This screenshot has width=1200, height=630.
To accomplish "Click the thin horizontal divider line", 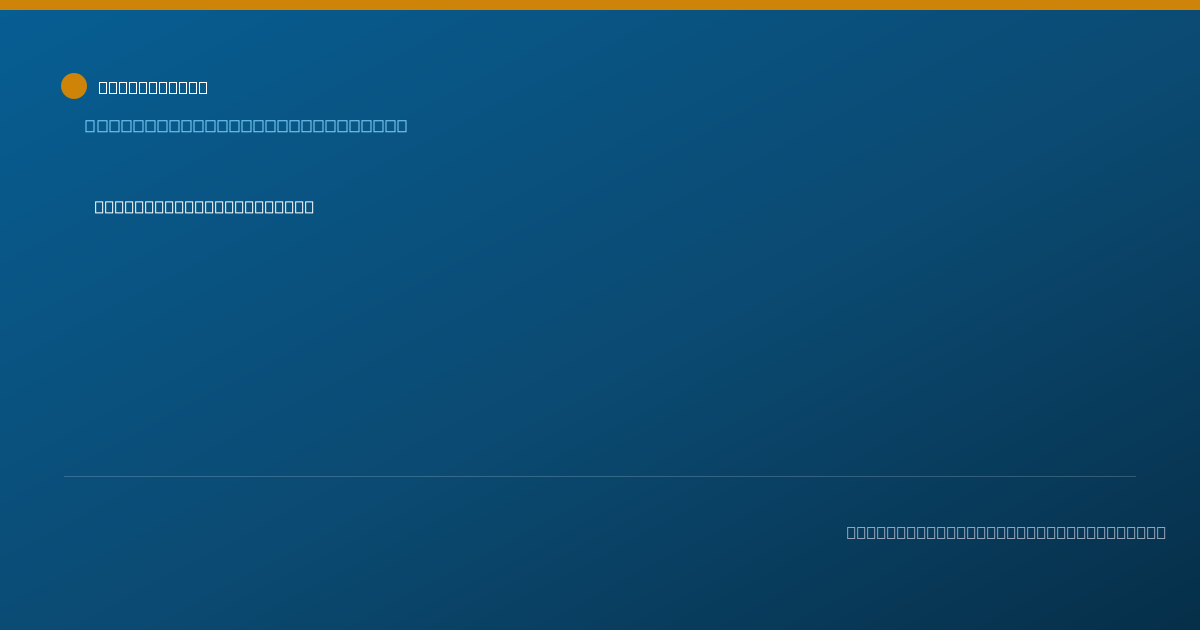I will coord(600,476).
